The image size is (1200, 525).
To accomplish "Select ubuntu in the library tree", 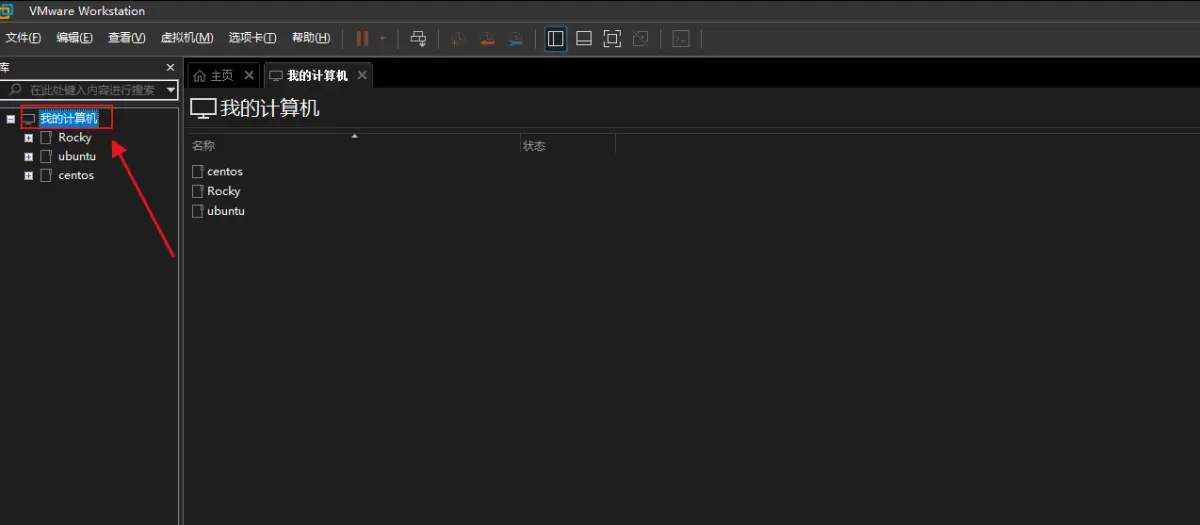I will [x=77, y=156].
